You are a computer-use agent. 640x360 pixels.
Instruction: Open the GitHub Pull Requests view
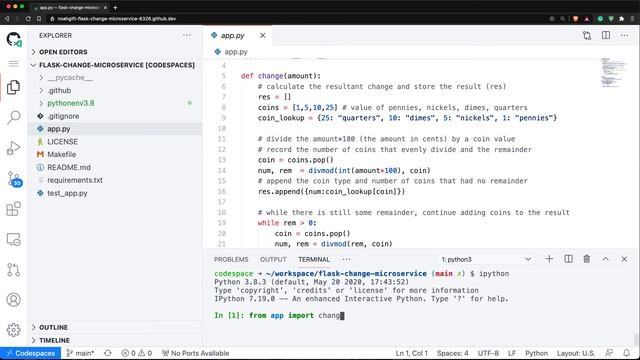(x=13, y=269)
